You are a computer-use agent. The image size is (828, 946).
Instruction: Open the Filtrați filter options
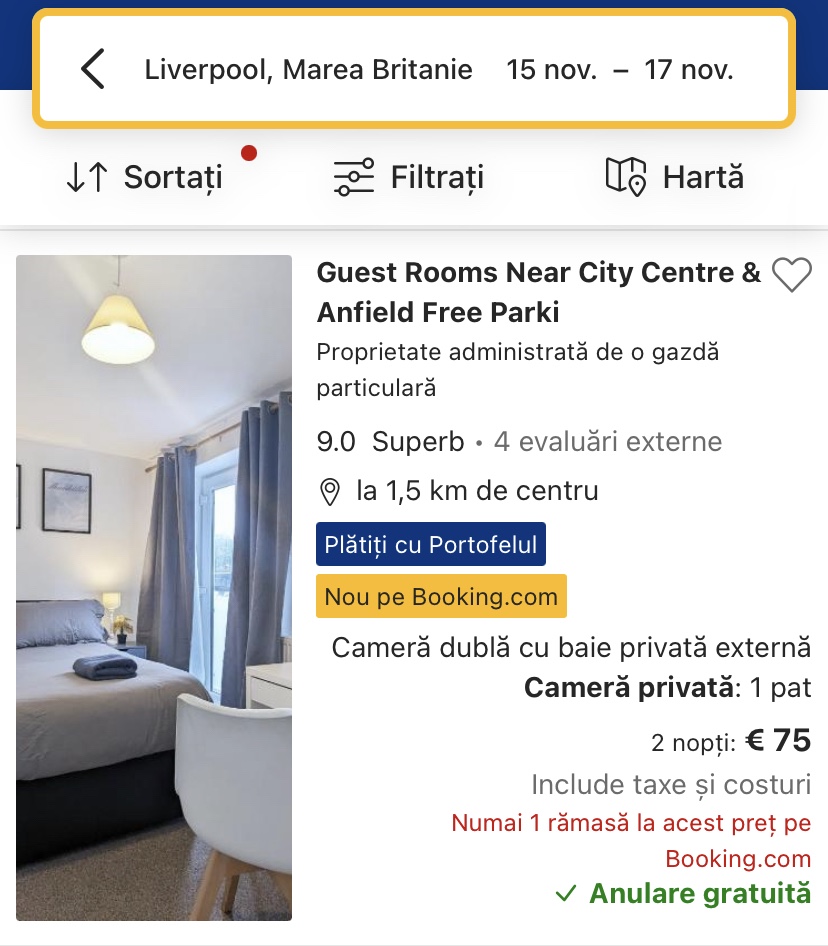tap(437, 178)
